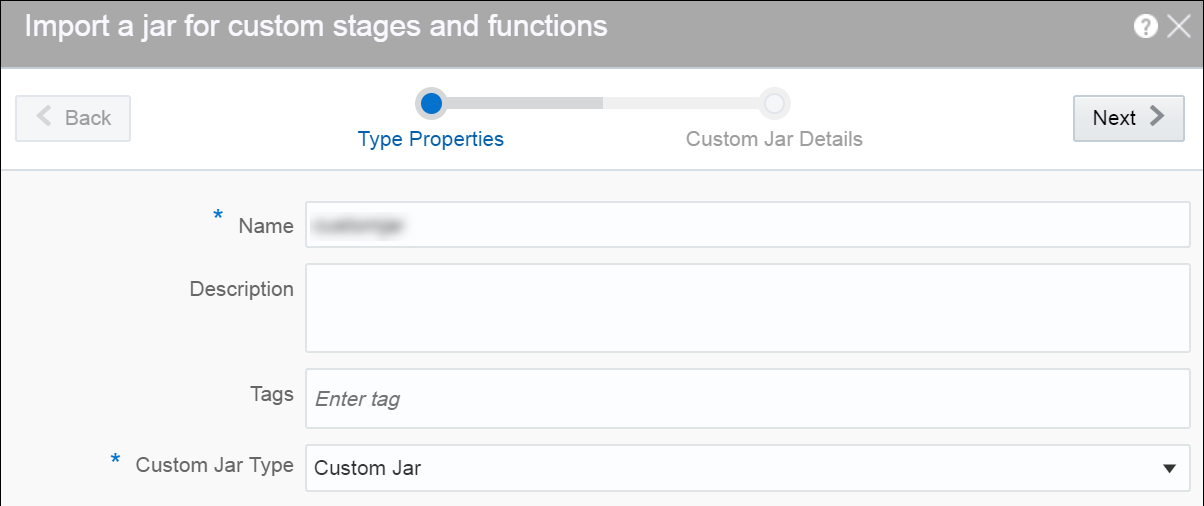Close the Import a jar dialog

pyautogui.click(x=1178, y=27)
